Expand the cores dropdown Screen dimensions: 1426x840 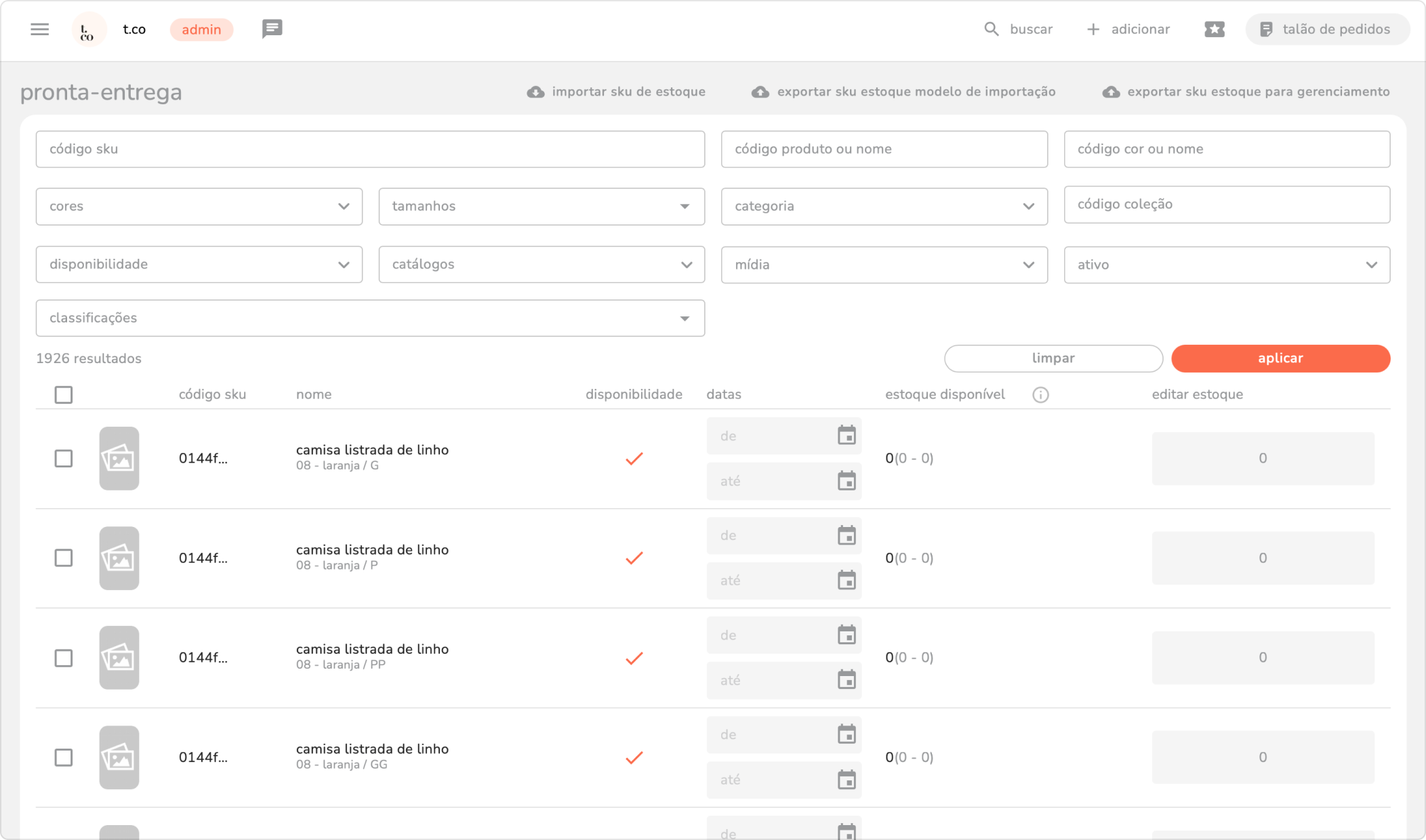pos(199,207)
